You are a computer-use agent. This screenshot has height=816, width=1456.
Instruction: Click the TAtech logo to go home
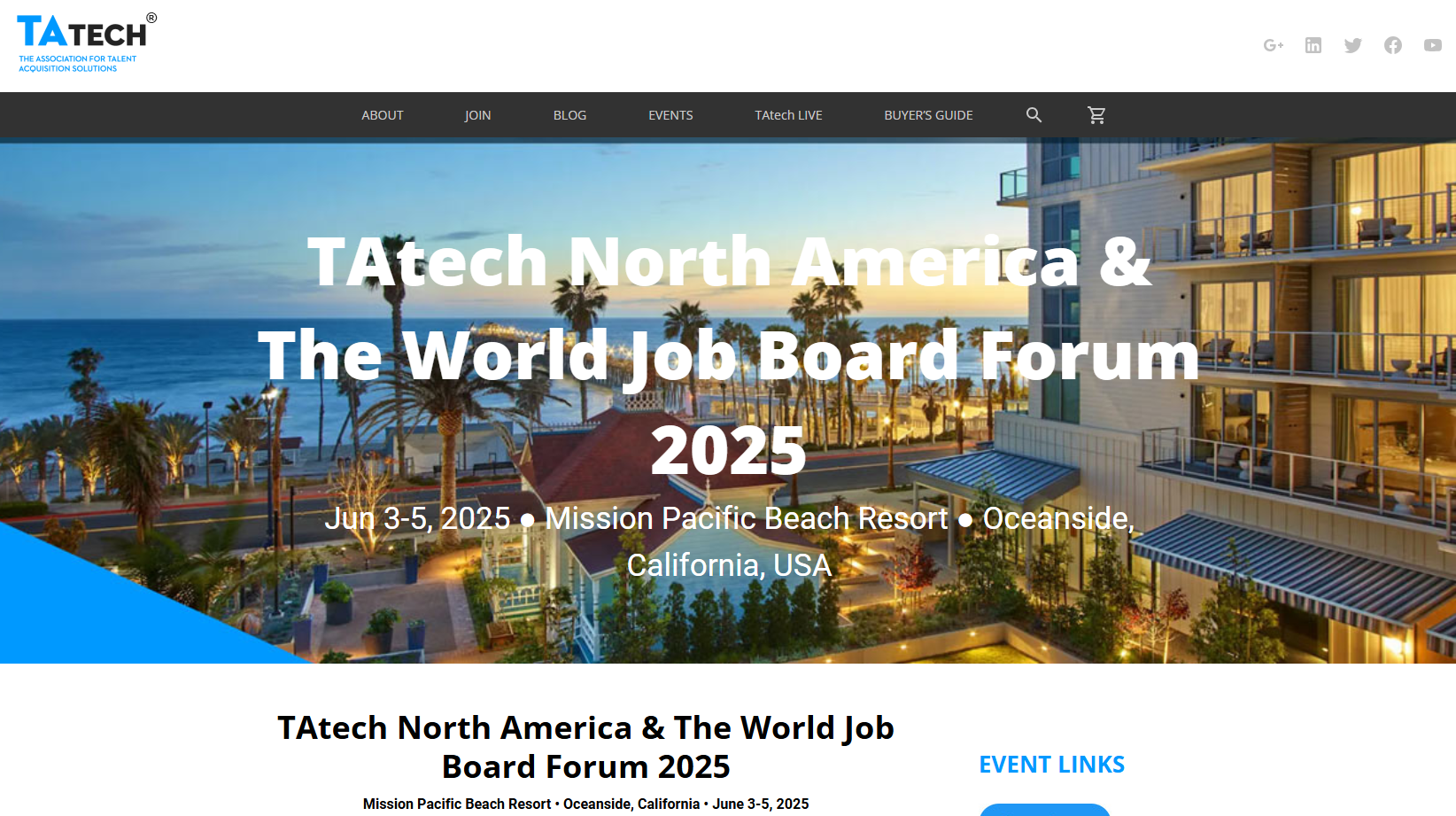coord(84,40)
